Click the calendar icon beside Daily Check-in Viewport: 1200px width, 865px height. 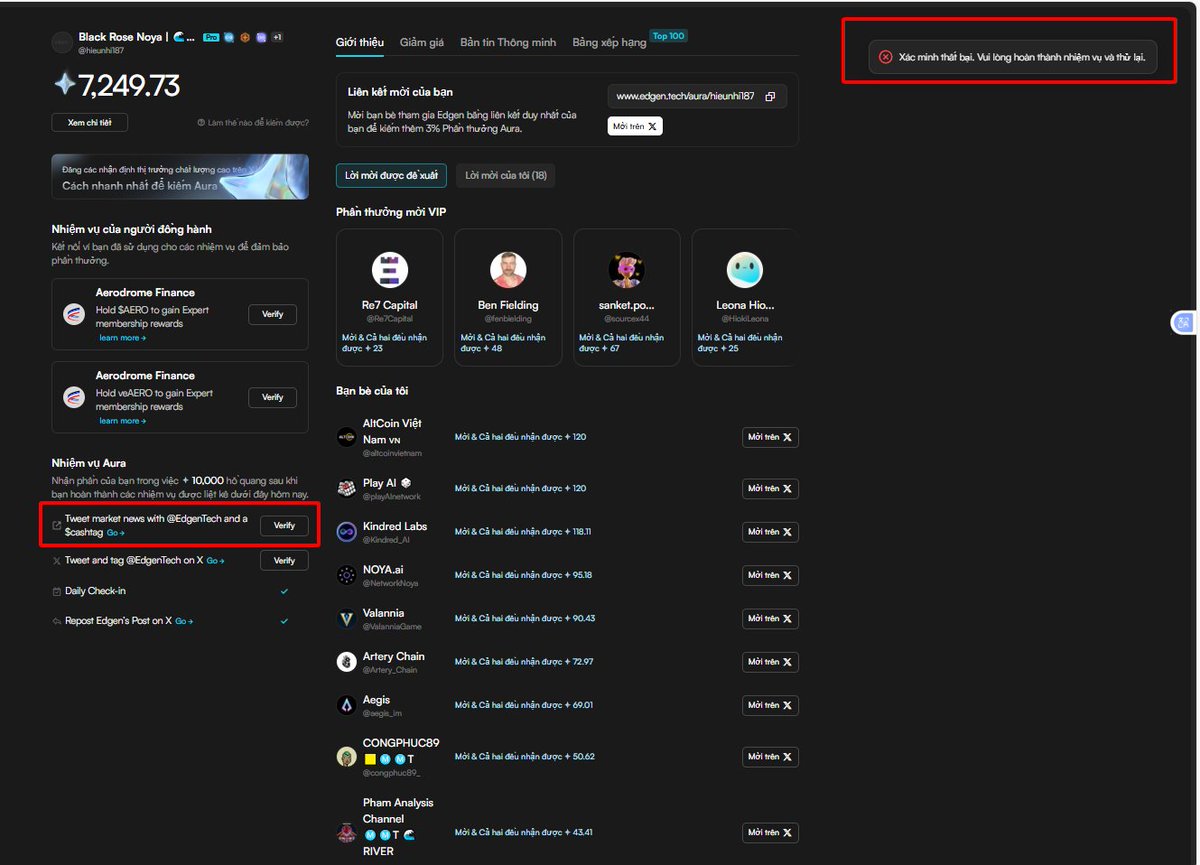(x=56, y=591)
